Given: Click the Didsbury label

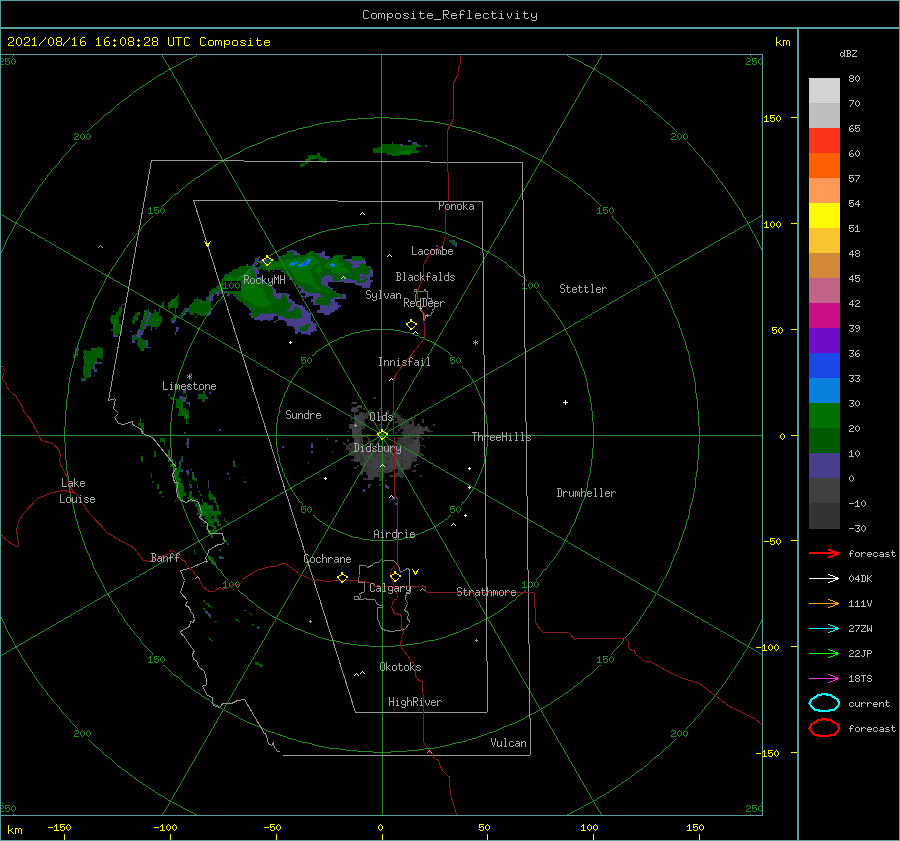Looking at the screenshot, I should [x=377, y=448].
